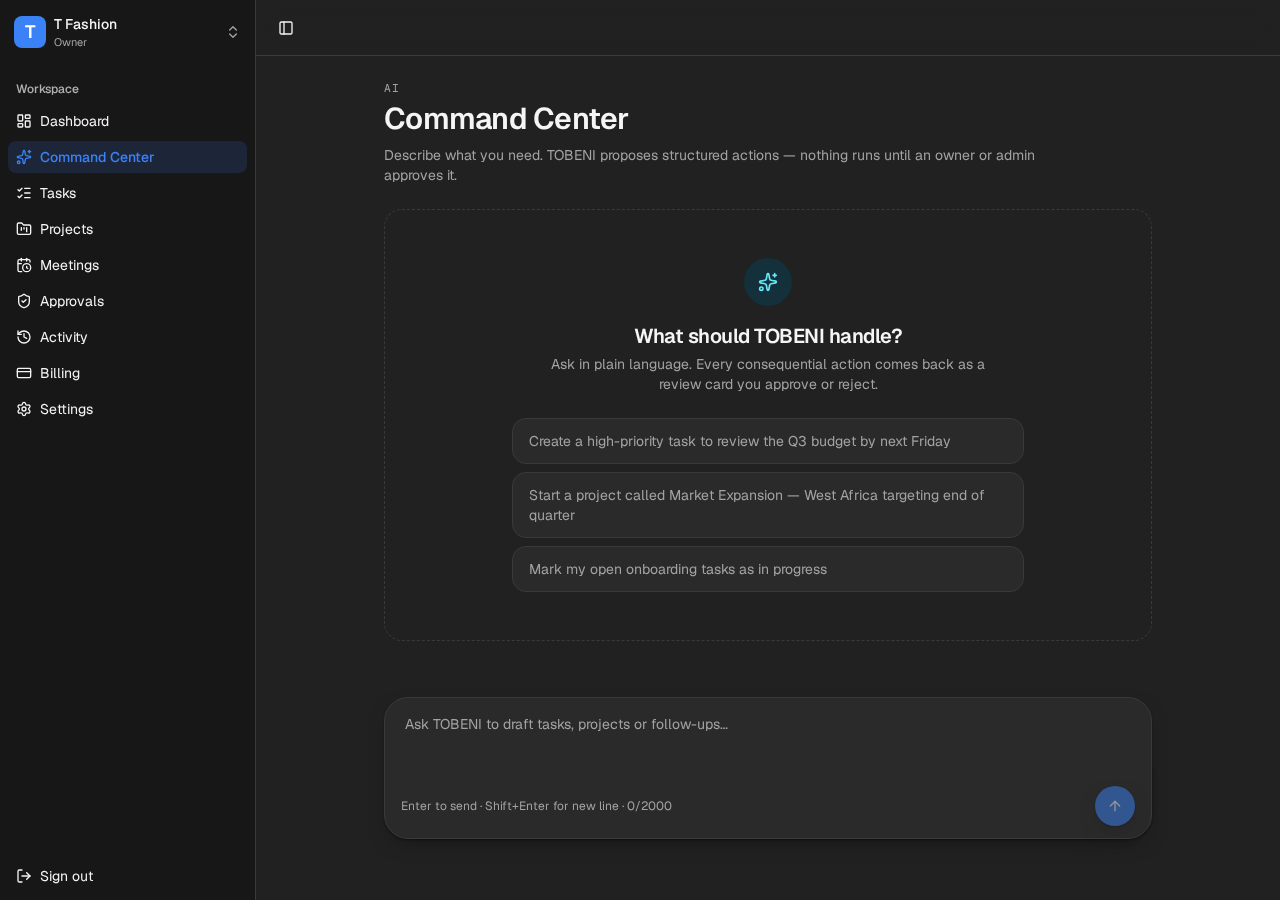This screenshot has width=1280, height=900.
Task: Click the Meetings calendar-clock icon in sidebar
Action: click(24, 265)
